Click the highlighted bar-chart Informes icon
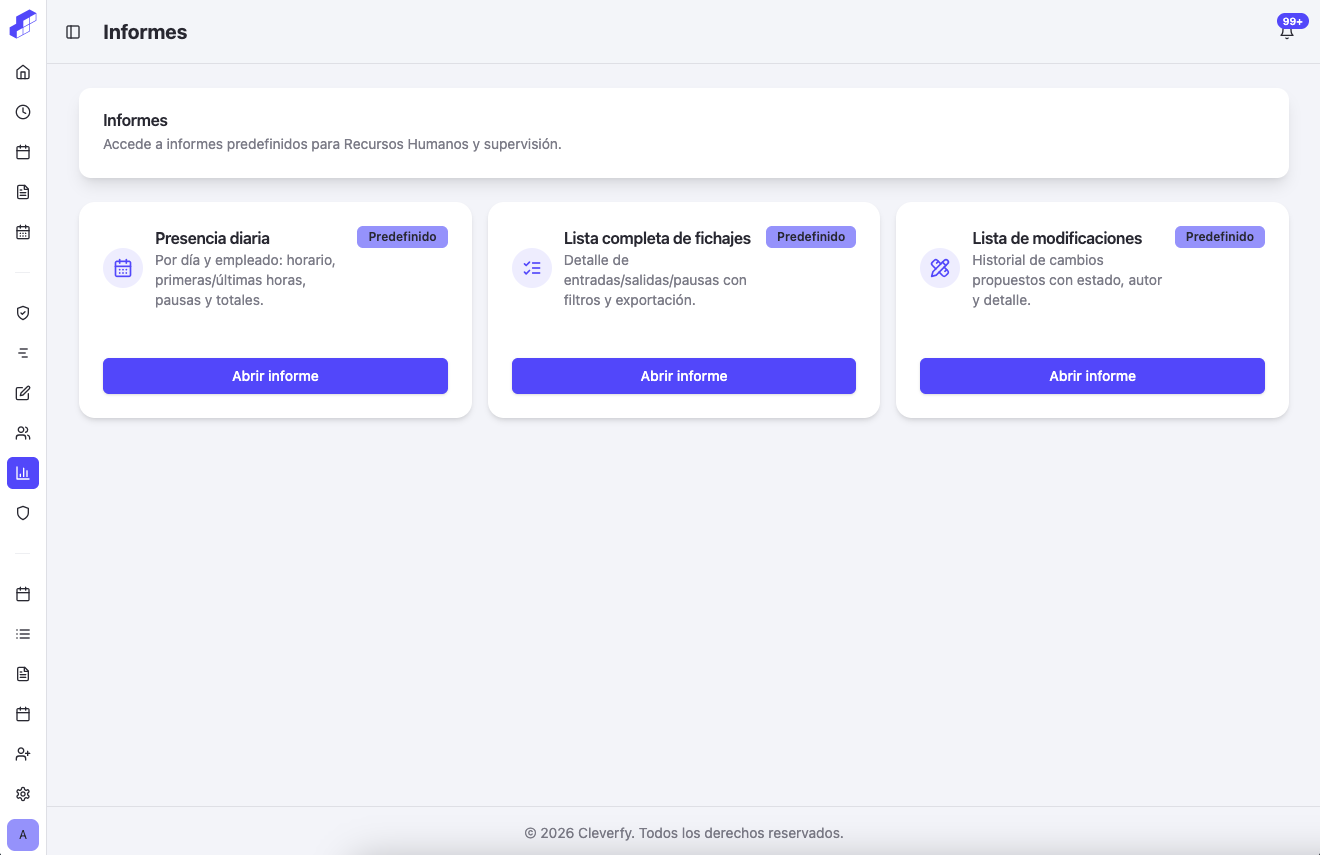1320x855 pixels. 22,473
